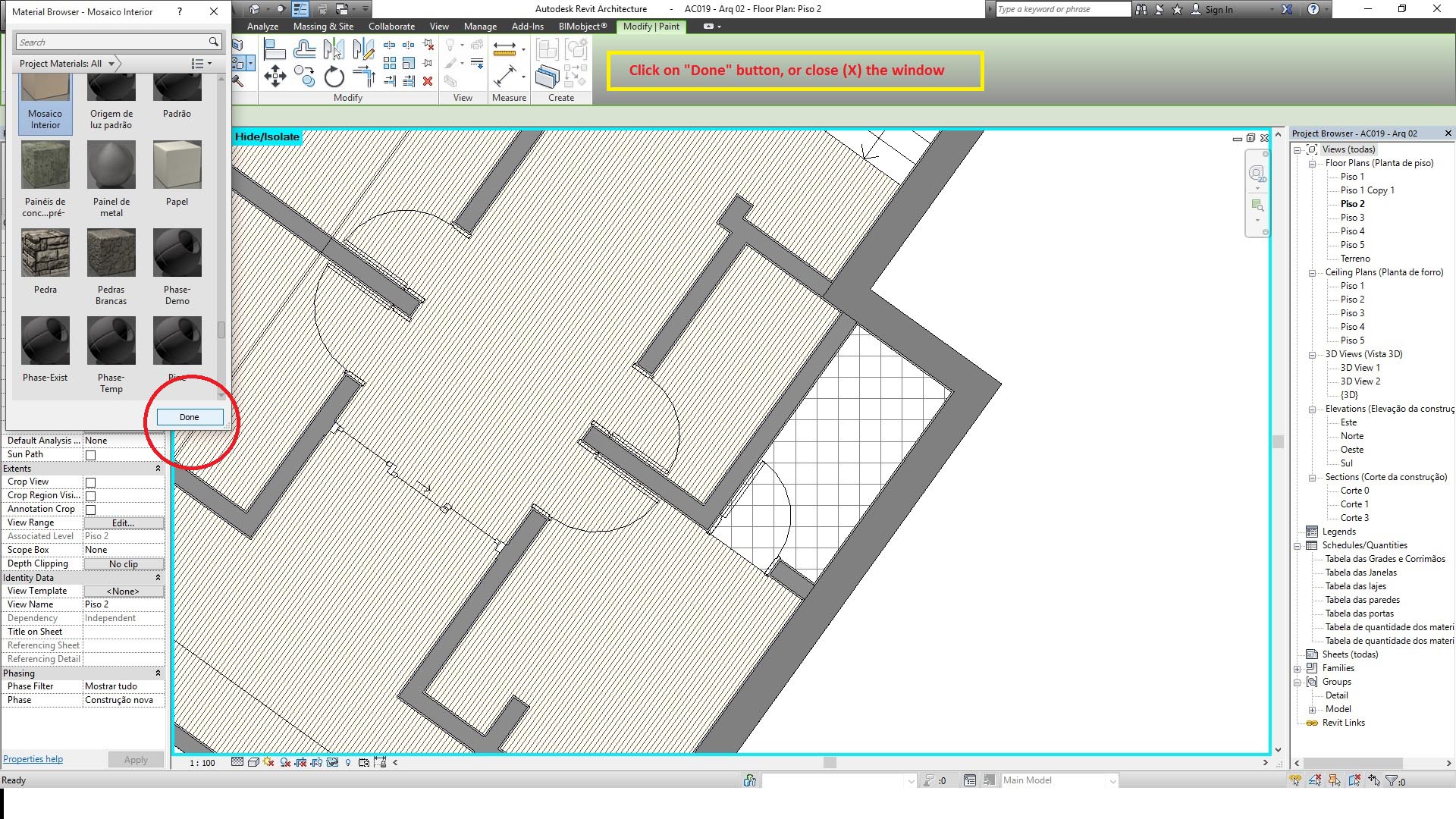Select the Align tool icon

coord(275,50)
